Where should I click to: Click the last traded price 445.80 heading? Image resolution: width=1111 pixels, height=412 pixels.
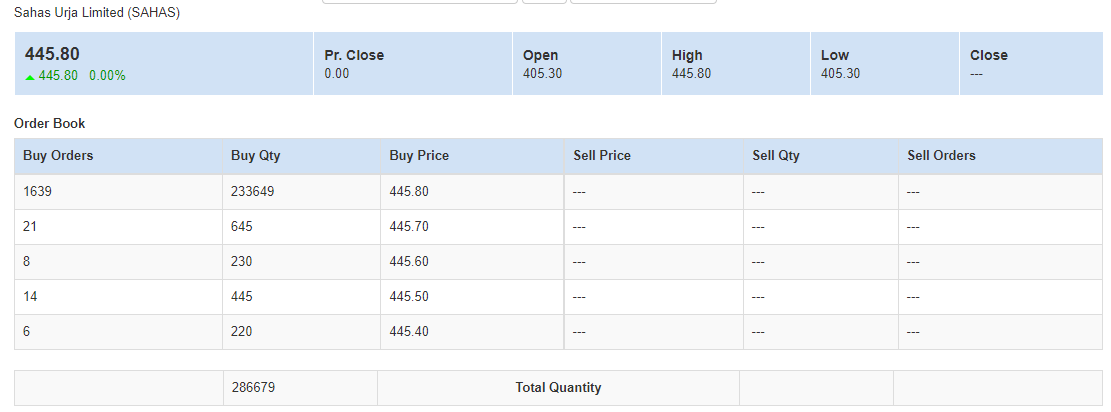pos(52,55)
